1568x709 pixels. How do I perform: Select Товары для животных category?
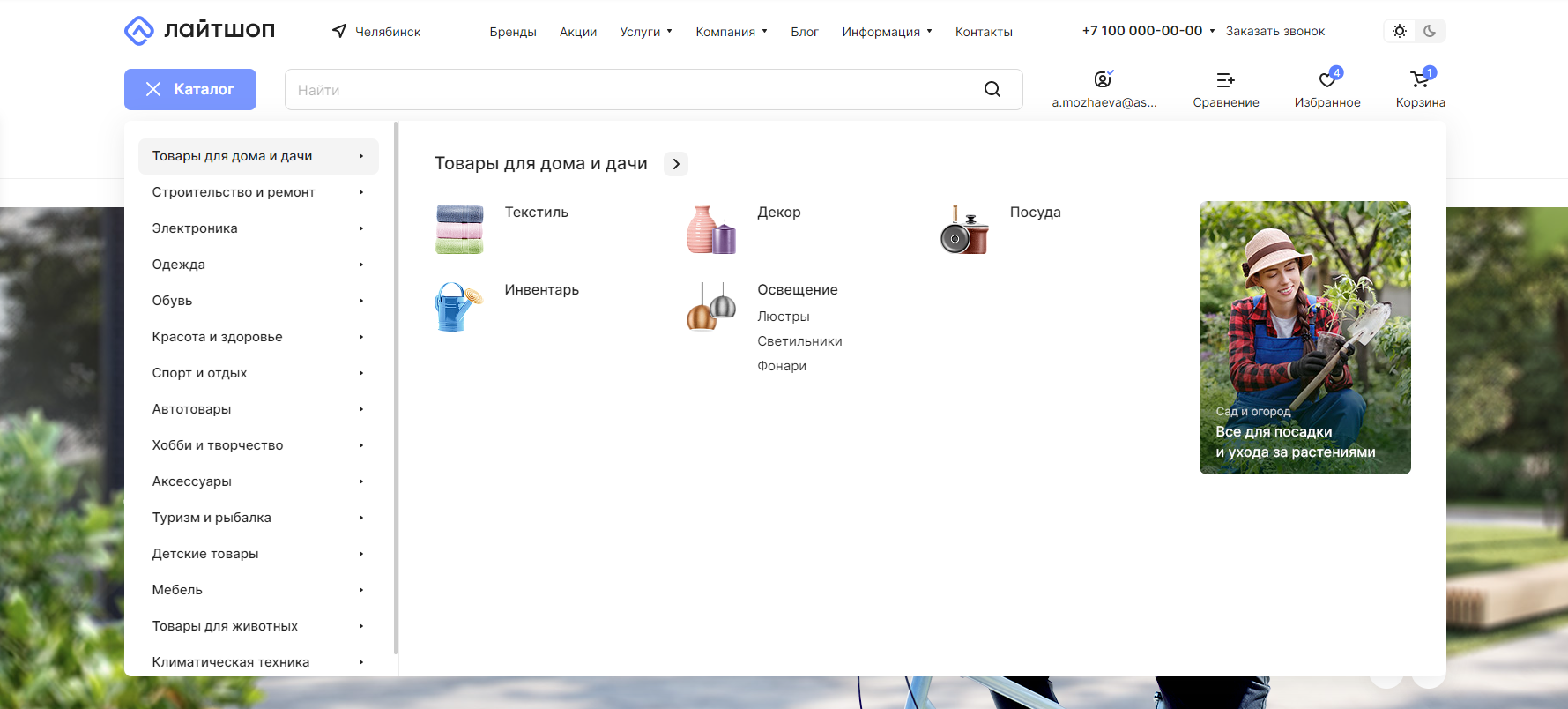coord(258,626)
